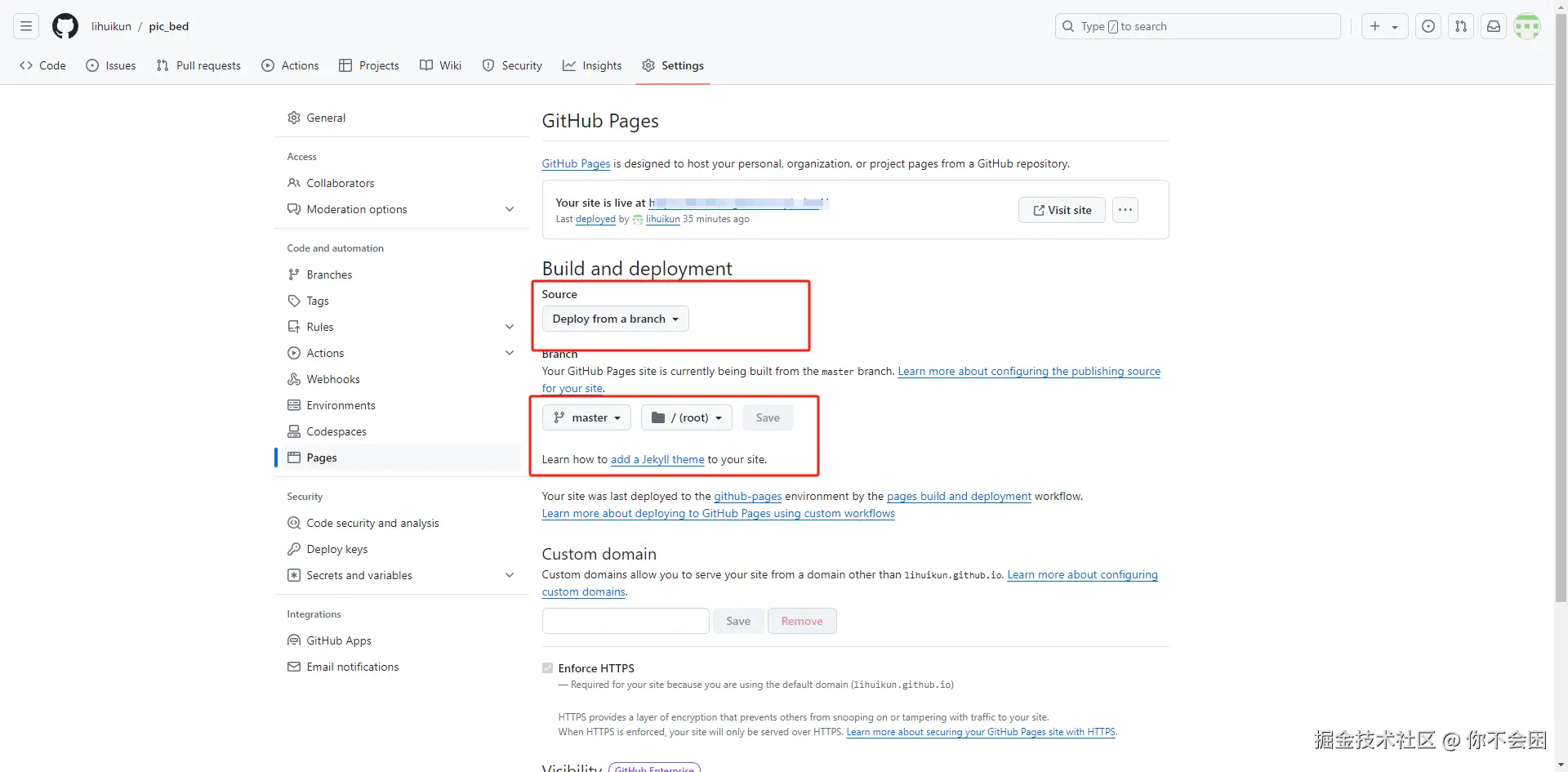Screen dimensions: 1568x772
Task: Click the Webhooks icon in the sidebar
Action: point(294,379)
